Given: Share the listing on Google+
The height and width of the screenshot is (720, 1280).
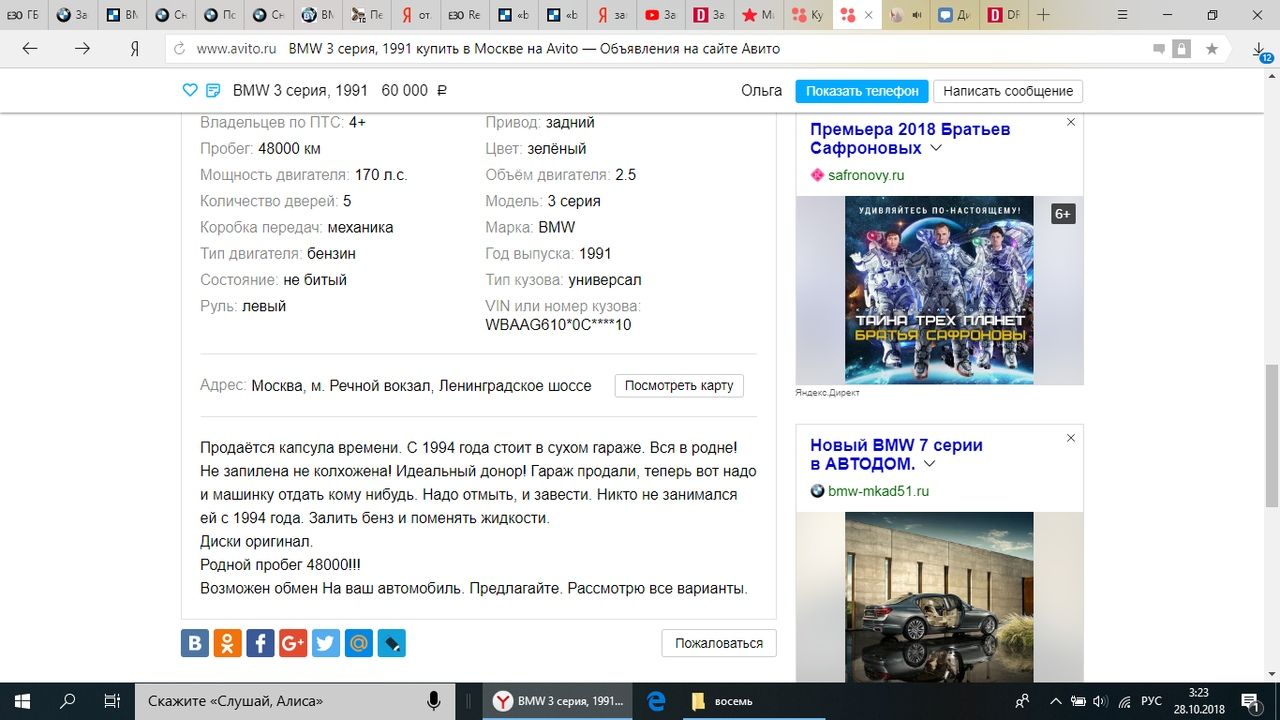Looking at the screenshot, I should [x=293, y=643].
